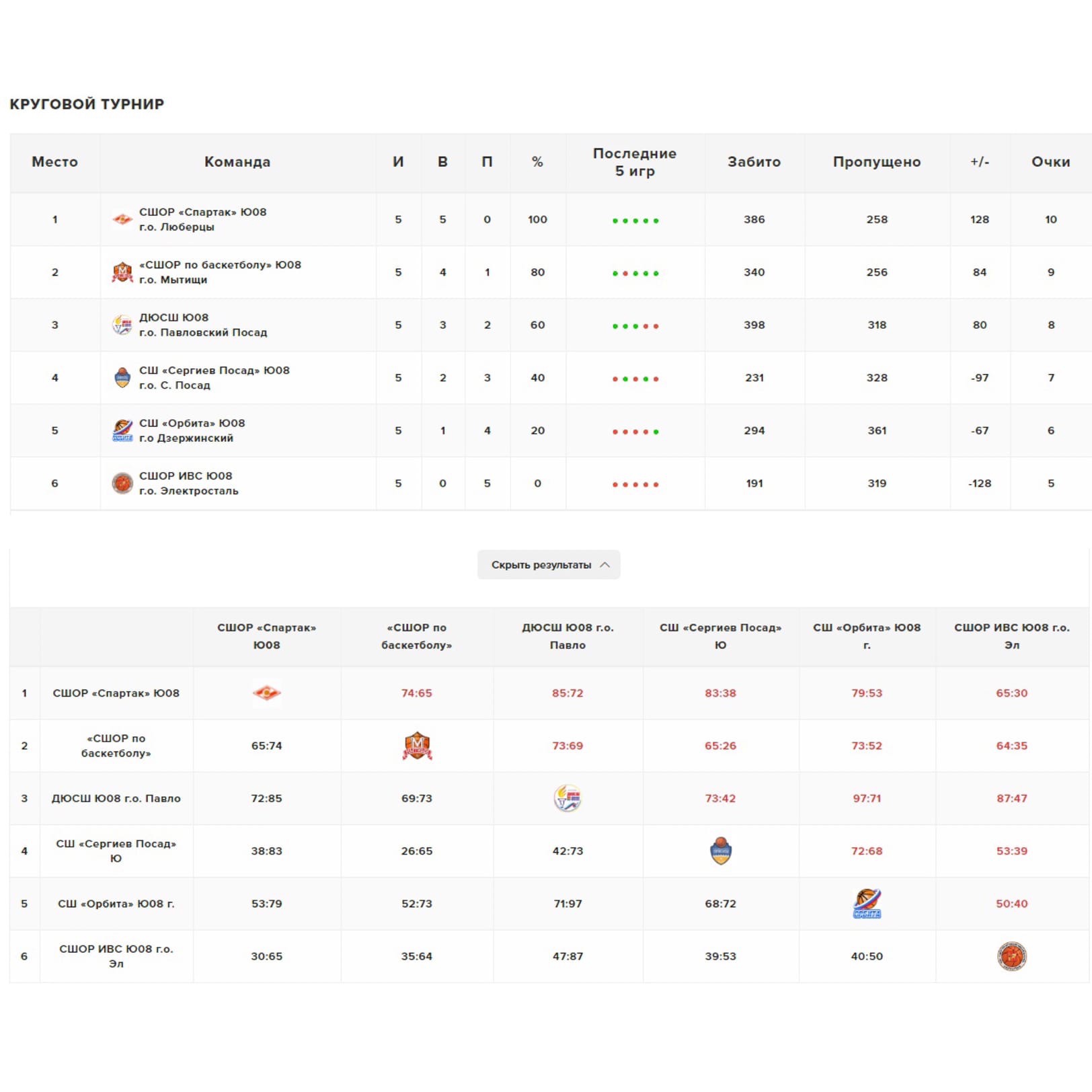Click the Sergiev Posad logo in standings row 4
Screen dimensions: 1092x1092
tap(122, 378)
